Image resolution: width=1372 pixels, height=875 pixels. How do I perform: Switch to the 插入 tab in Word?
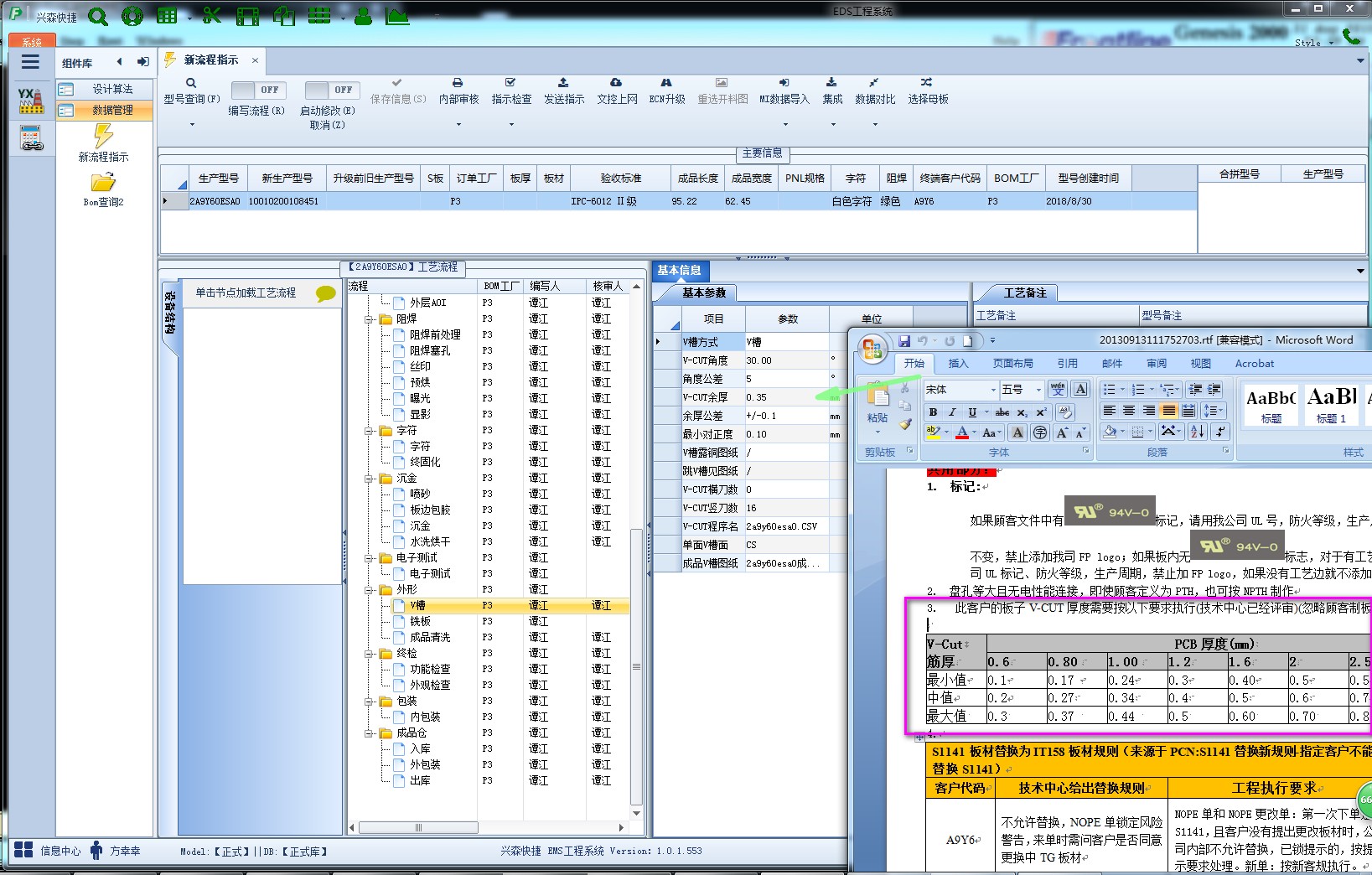coord(958,364)
